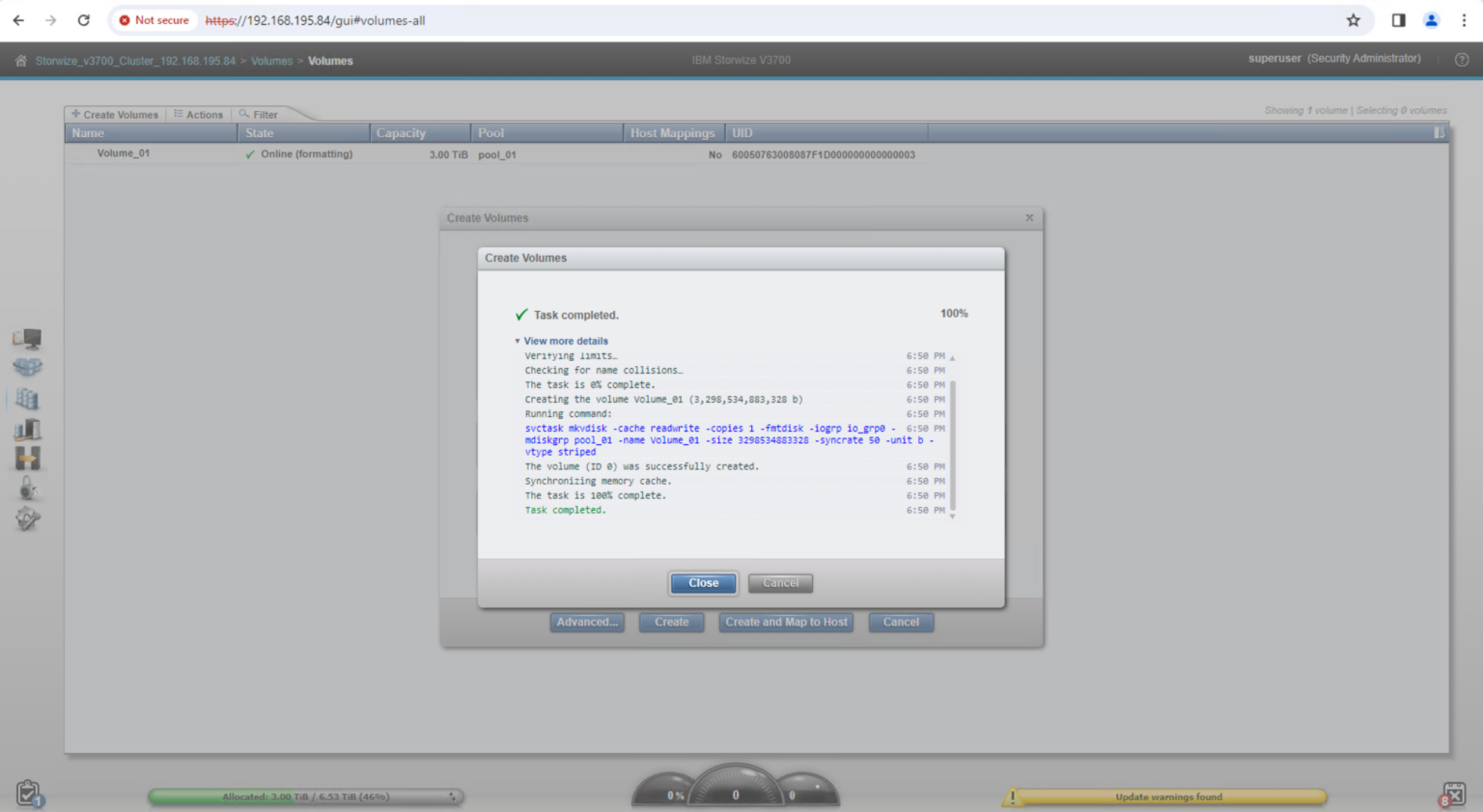Collapse the View more details section
This screenshot has width=1483, height=812.
[x=562, y=341]
